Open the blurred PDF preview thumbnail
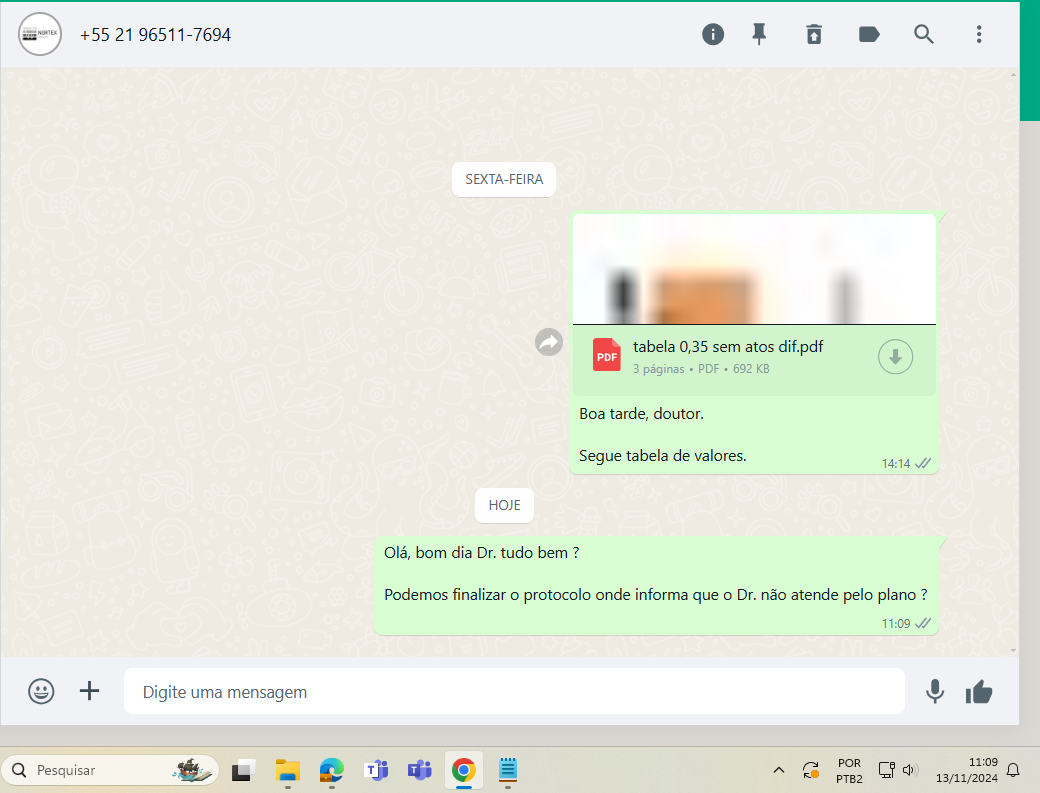 coord(754,269)
